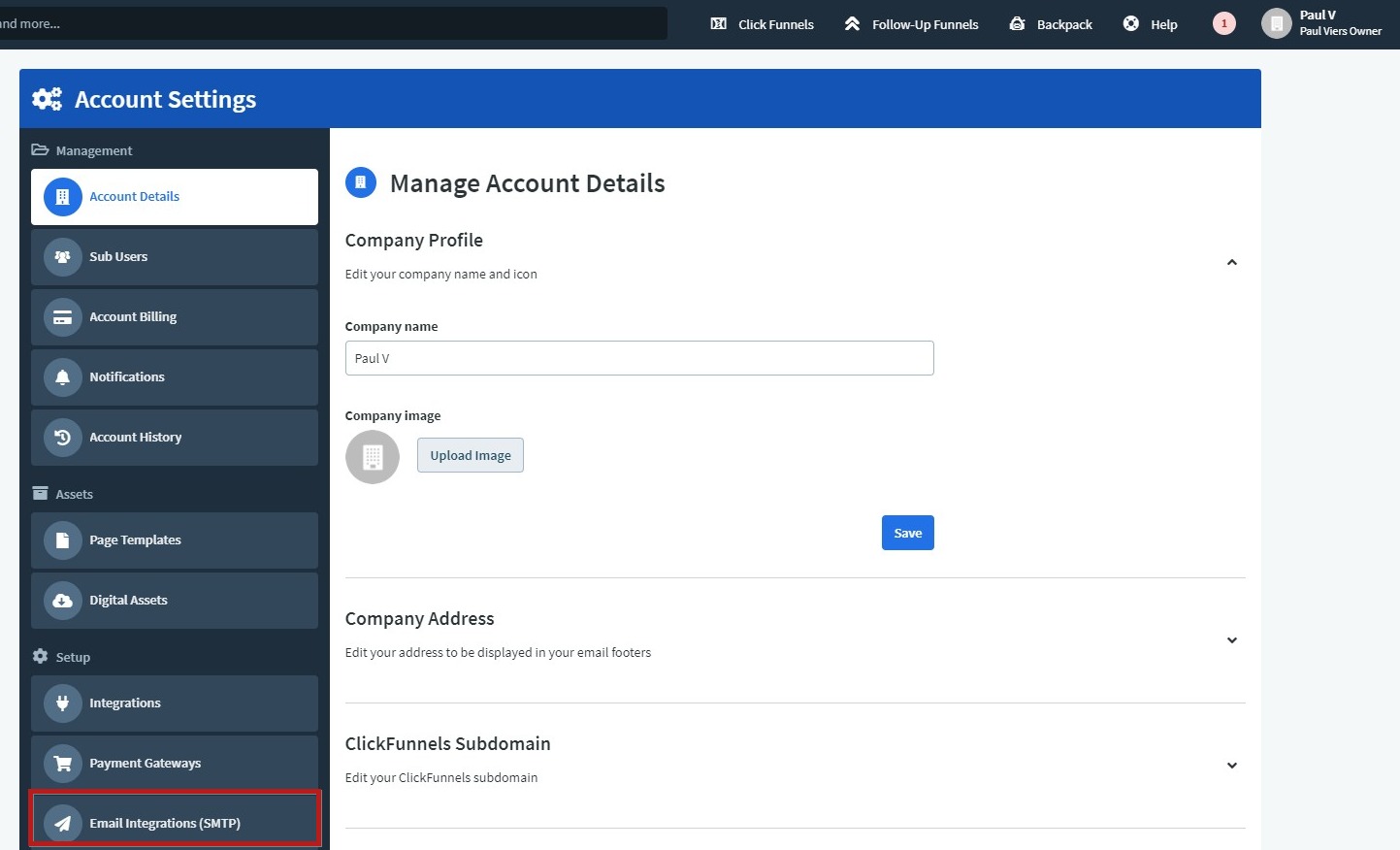Click the Paul Viers Owner account name
Screen dimensions: 1400x850
tap(1341, 31)
